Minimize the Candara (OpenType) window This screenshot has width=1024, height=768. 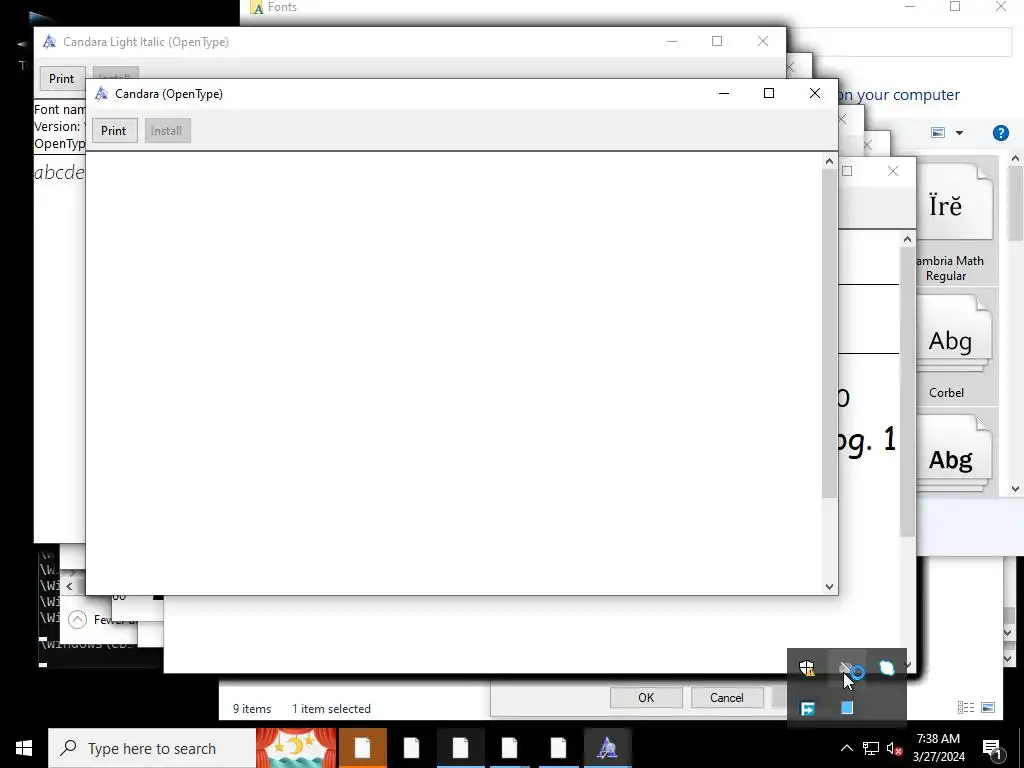point(724,93)
